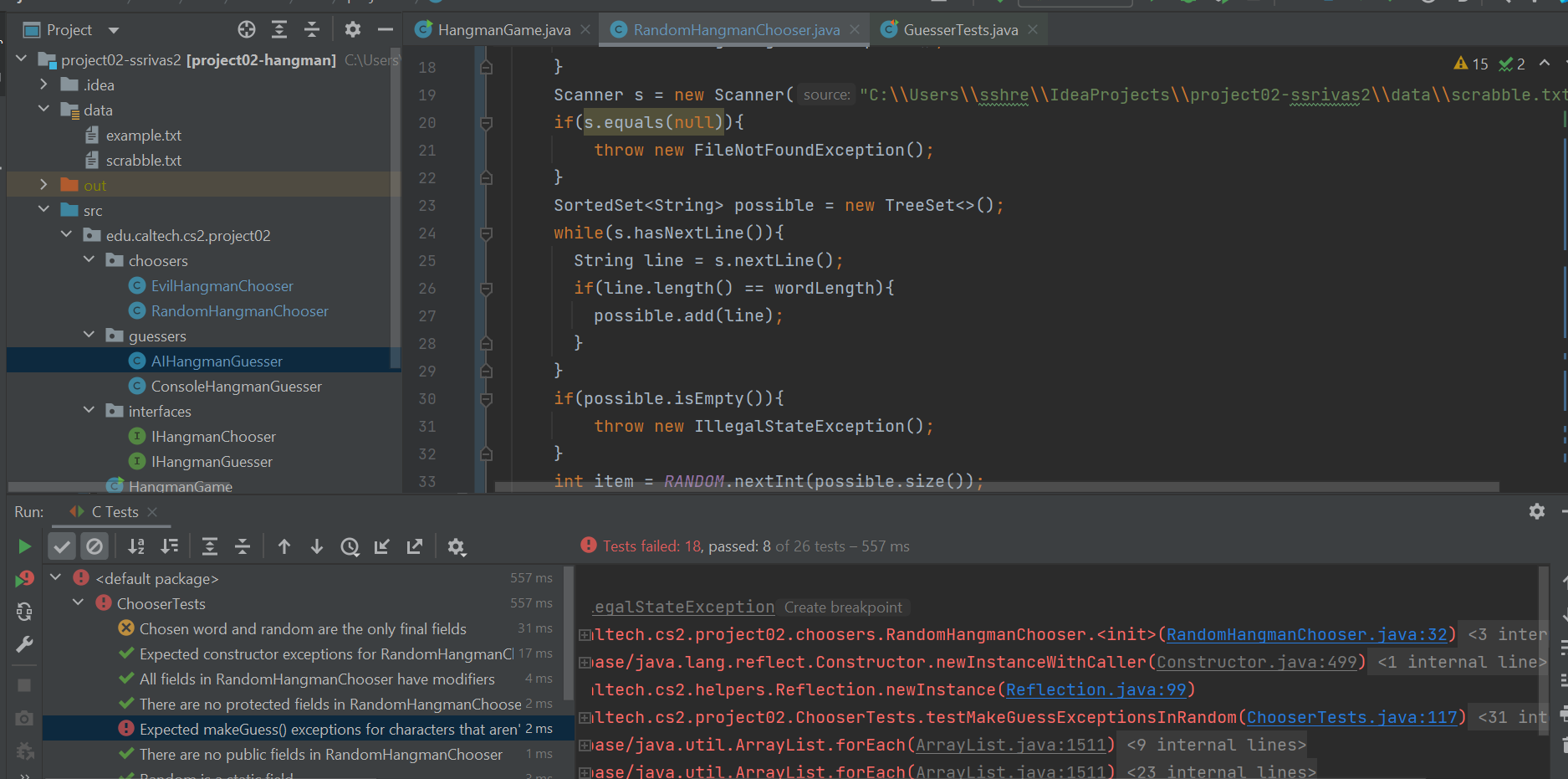This screenshot has width=1568, height=779.
Task: Switch to GuesserTests.java tab
Action: (x=960, y=30)
